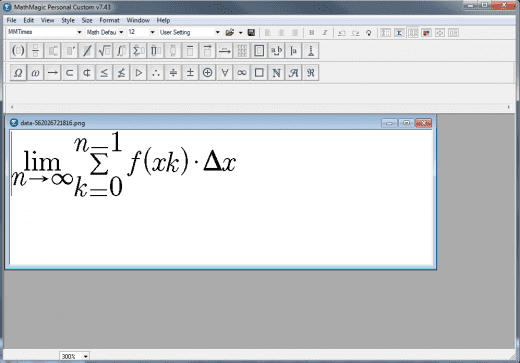Screen dimensions: 520x363
Task: Click the left scroll arrow of the palette bar
Action: coord(12,107)
